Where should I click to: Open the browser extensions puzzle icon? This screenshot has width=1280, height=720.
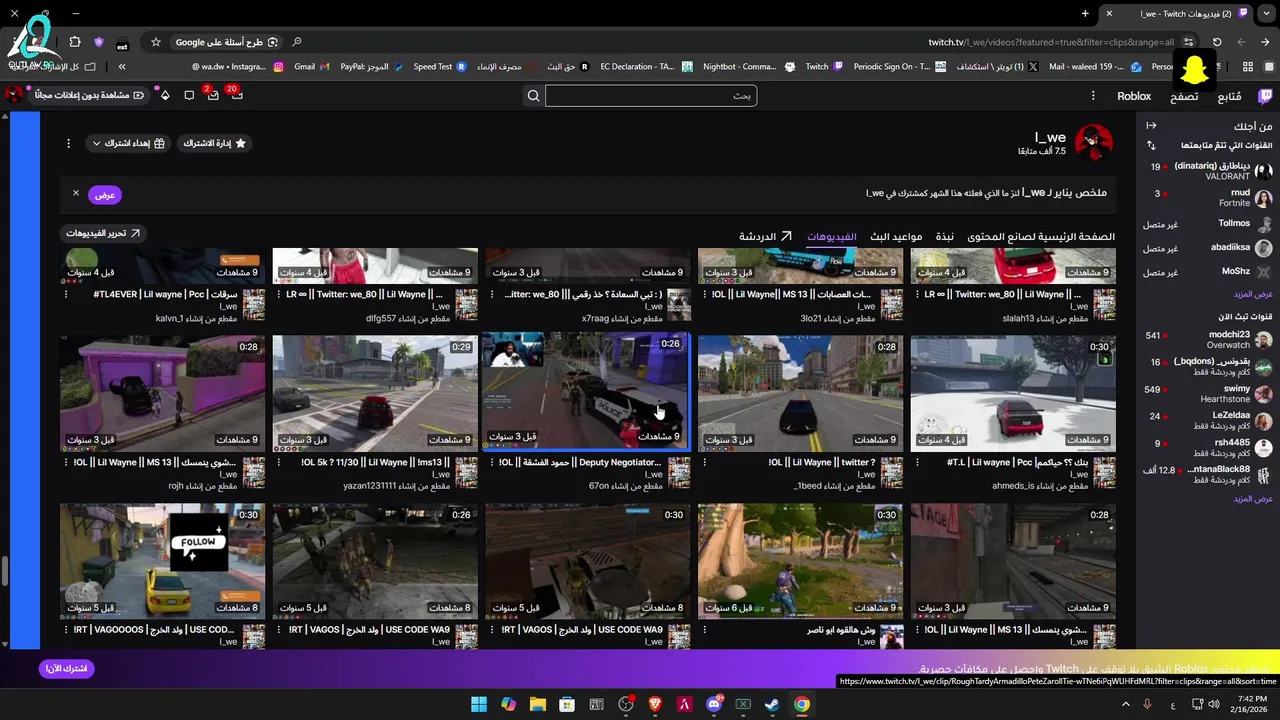pyautogui.click(x=75, y=42)
